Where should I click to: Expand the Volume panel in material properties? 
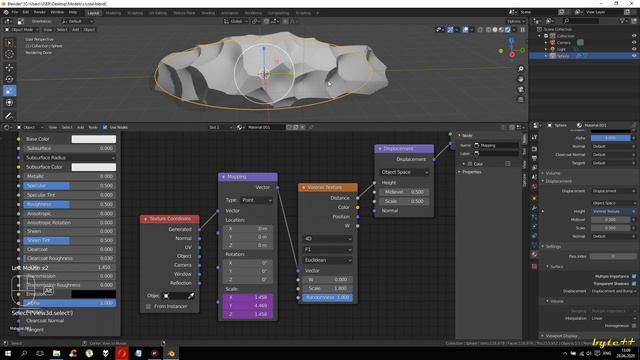[553, 173]
